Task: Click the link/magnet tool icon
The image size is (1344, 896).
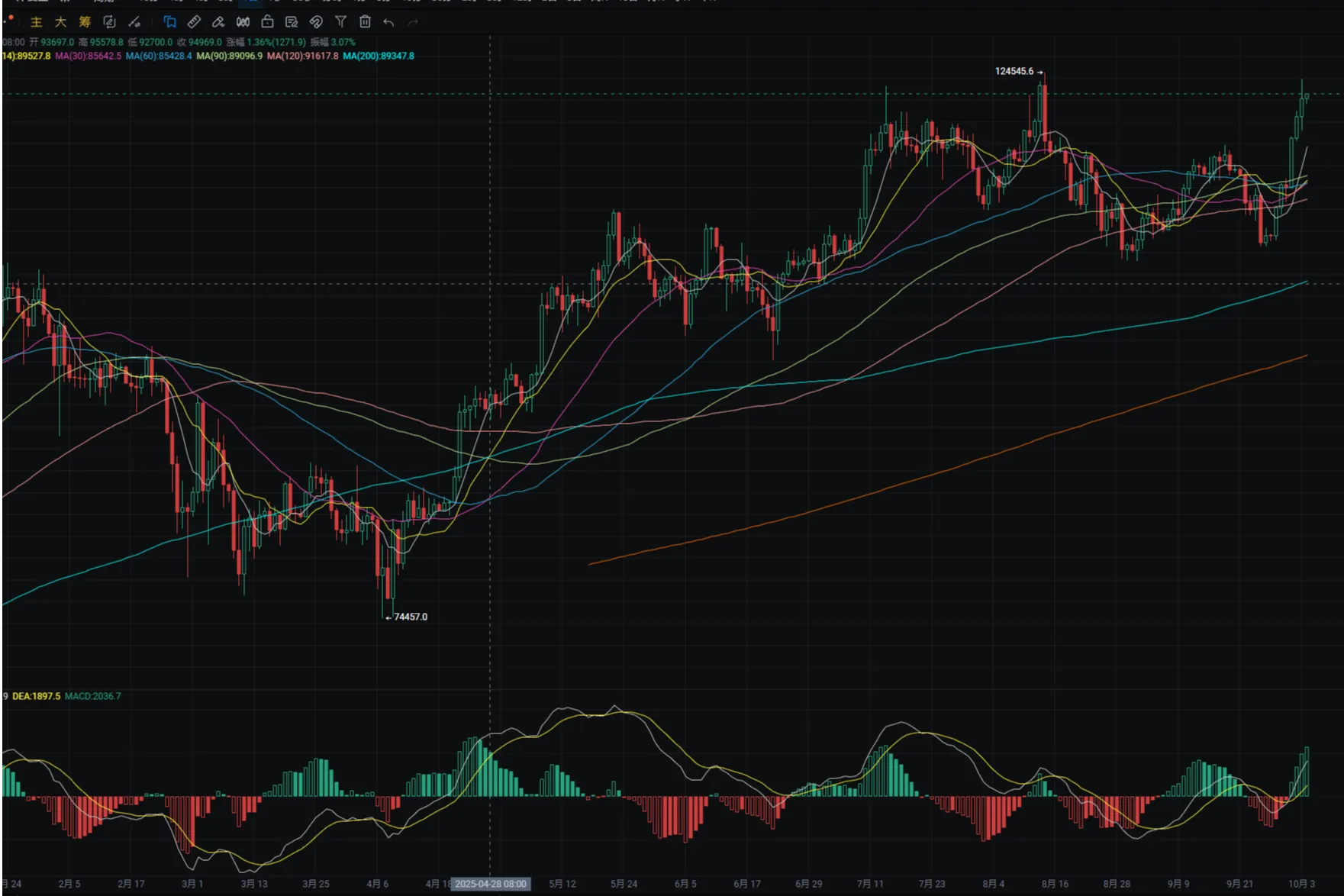Action: click(316, 22)
